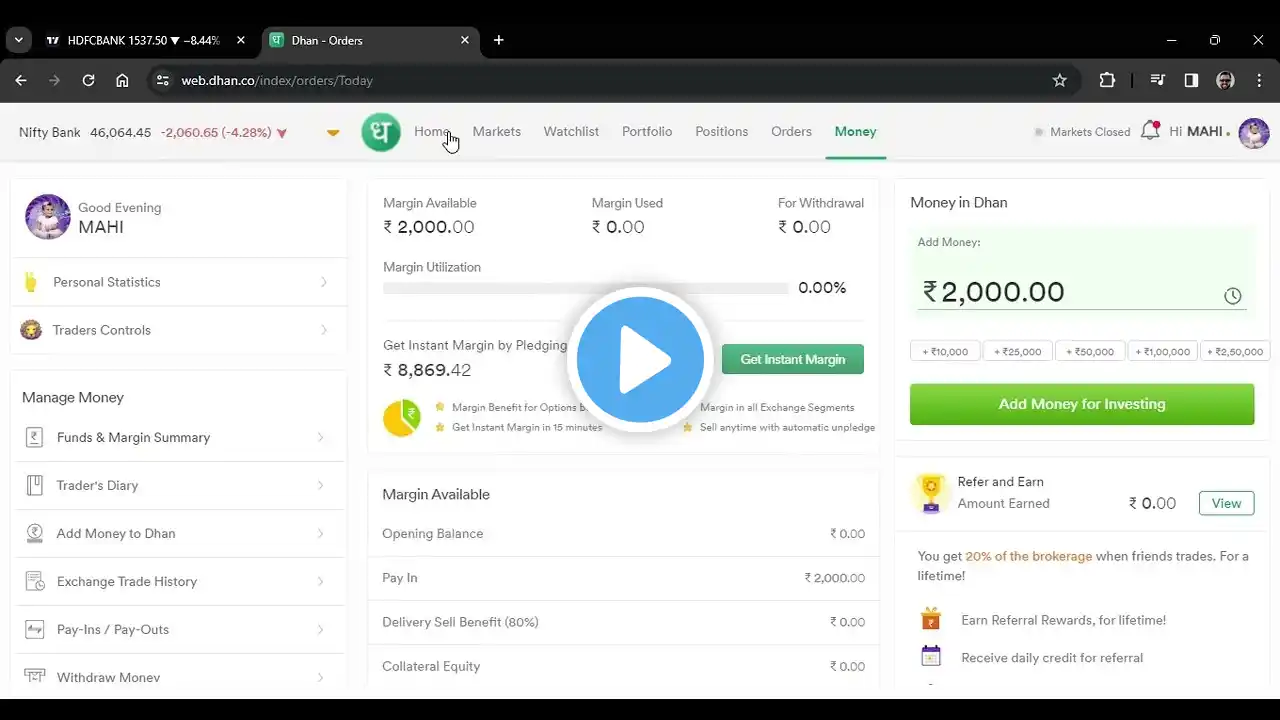Click the Add Money to Dhan icon
This screenshot has width=1280, height=720.
coord(34,533)
